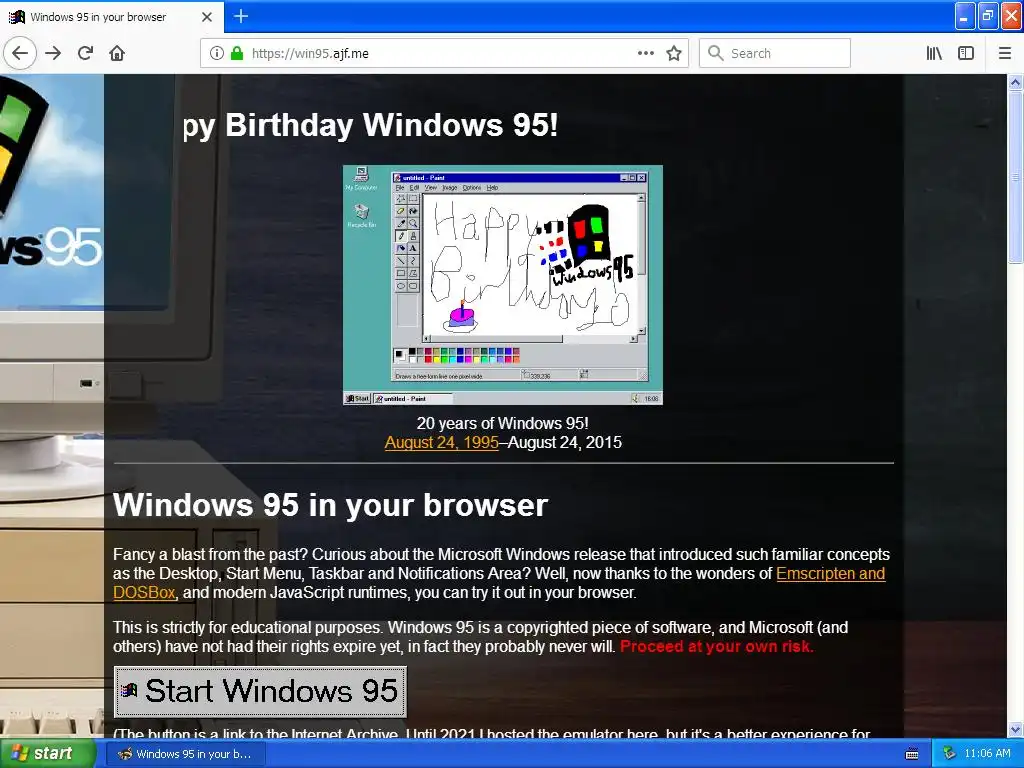The width and height of the screenshot is (1024, 768).
Task: Click the 20 years of Windows 95 caption
Action: (503, 423)
